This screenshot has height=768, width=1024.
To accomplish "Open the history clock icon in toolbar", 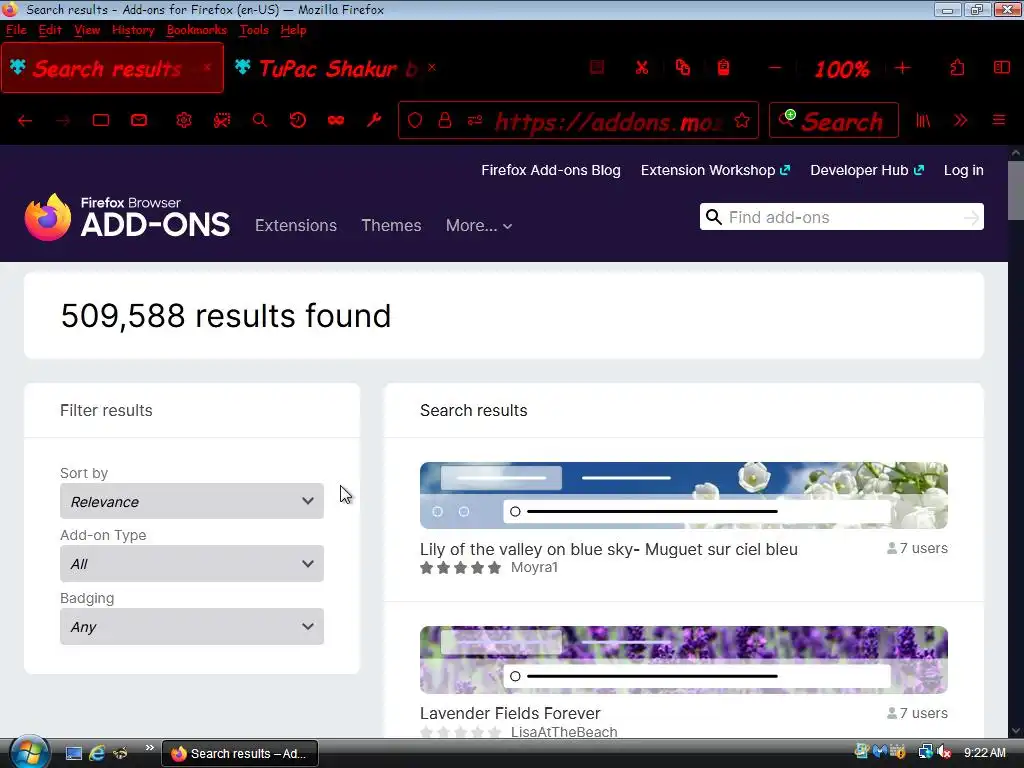I will tap(298, 120).
